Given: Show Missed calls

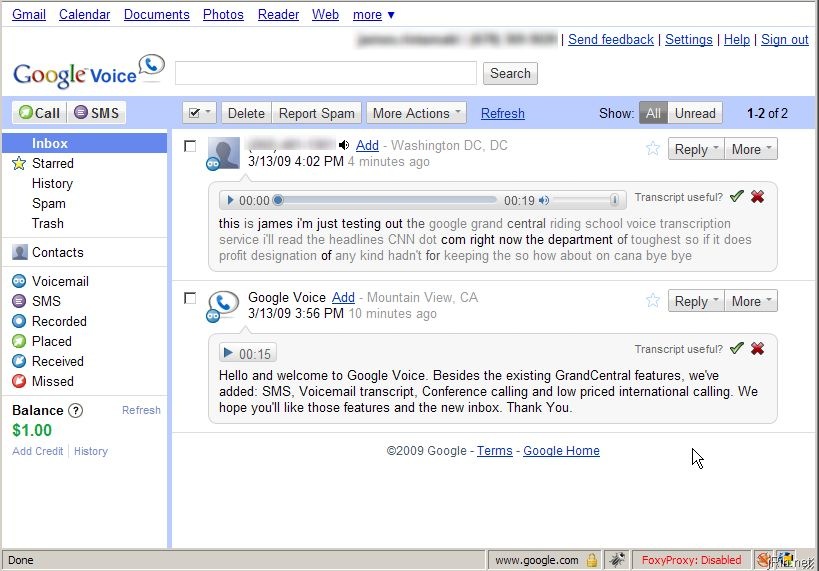Looking at the screenshot, I should pyautogui.click(x=52, y=381).
